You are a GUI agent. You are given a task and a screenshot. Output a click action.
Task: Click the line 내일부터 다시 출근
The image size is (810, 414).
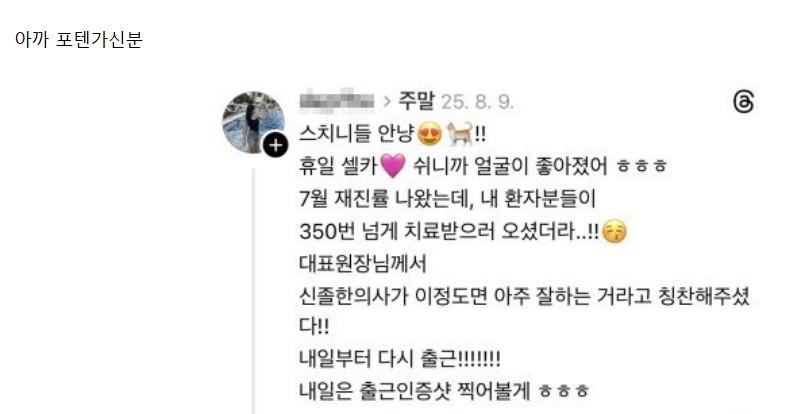(400, 359)
